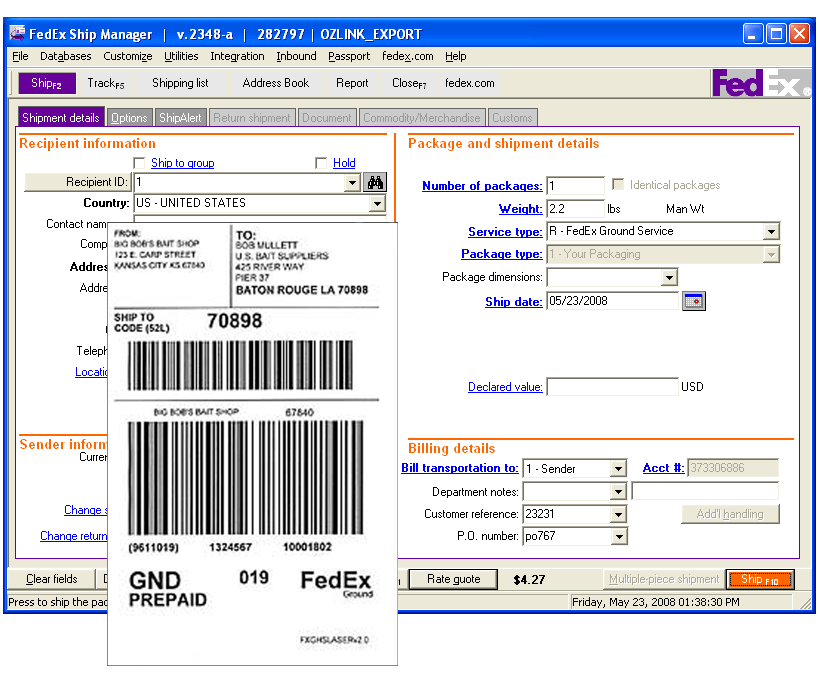
Task: Click the Declared value input field
Action: (x=612, y=387)
